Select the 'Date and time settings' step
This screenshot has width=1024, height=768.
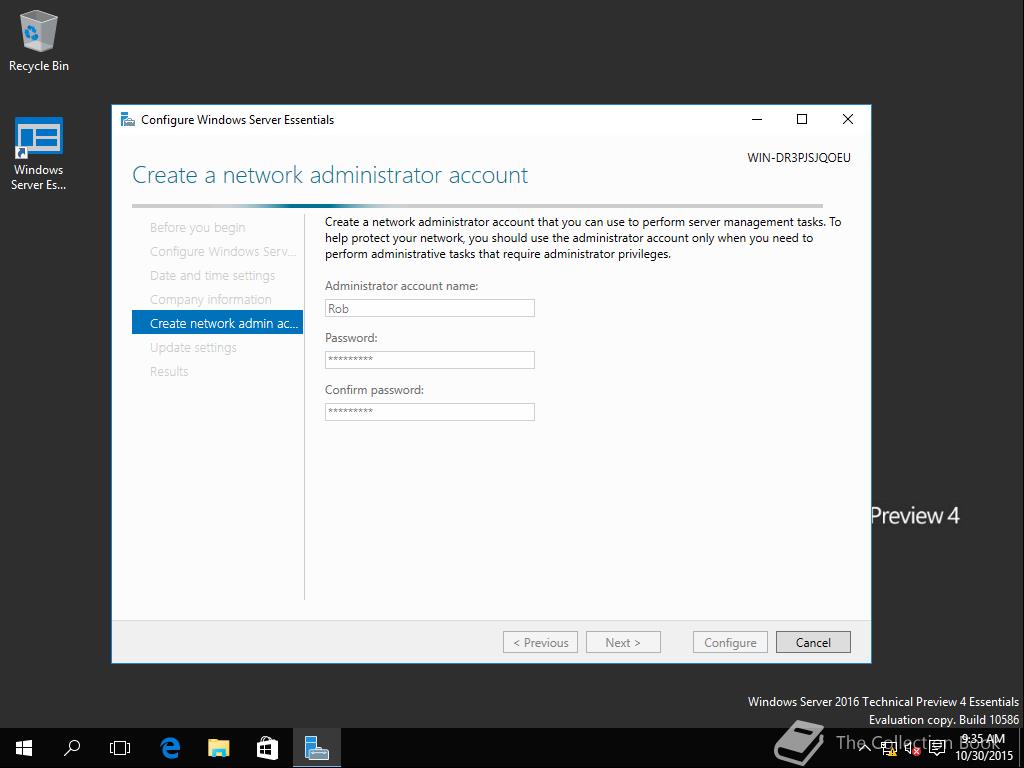pyautogui.click(x=212, y=276)
